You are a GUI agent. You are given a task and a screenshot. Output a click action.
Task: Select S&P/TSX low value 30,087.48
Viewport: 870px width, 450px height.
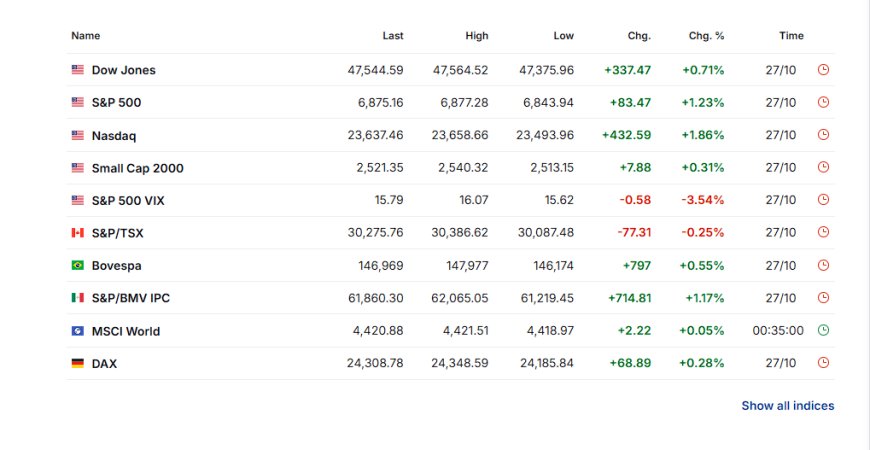tap(546, 232)
